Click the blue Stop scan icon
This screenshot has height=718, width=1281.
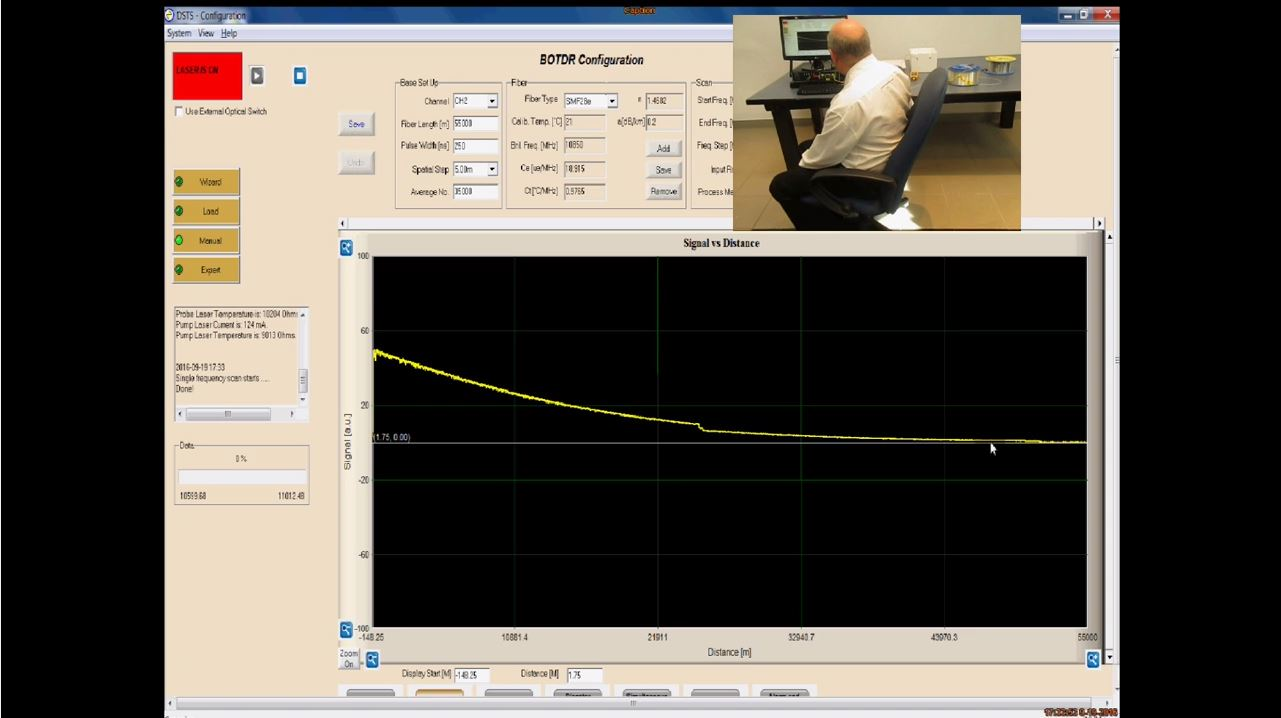300,75
